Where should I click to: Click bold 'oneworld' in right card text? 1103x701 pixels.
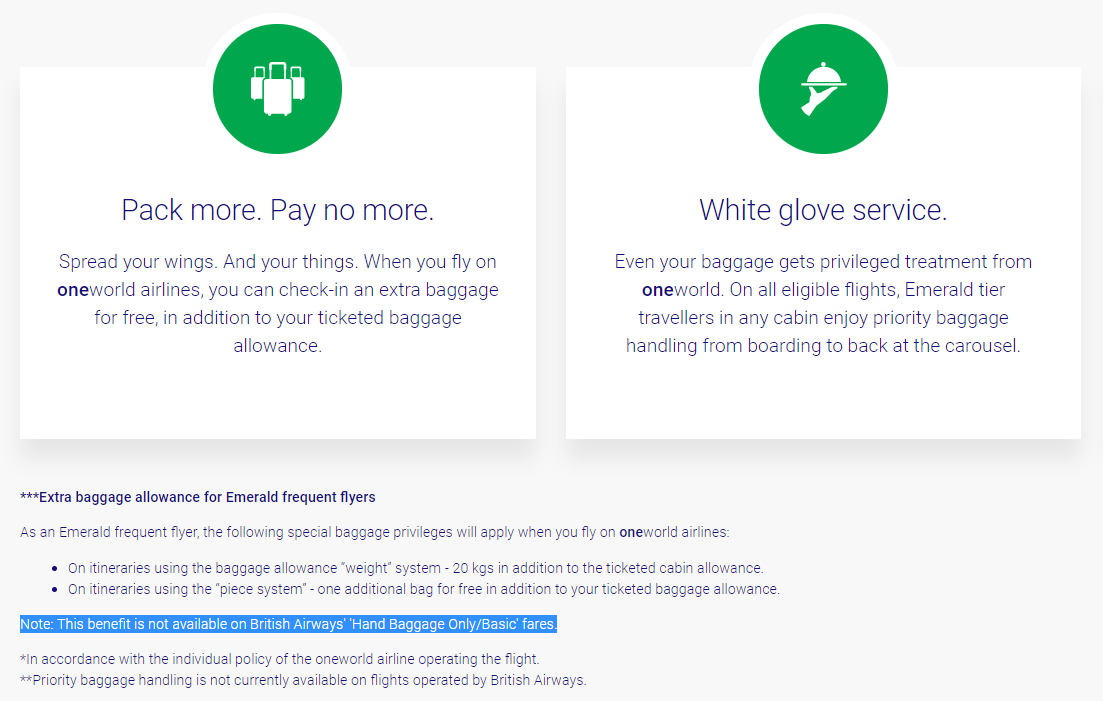click(x=682, y=290)
